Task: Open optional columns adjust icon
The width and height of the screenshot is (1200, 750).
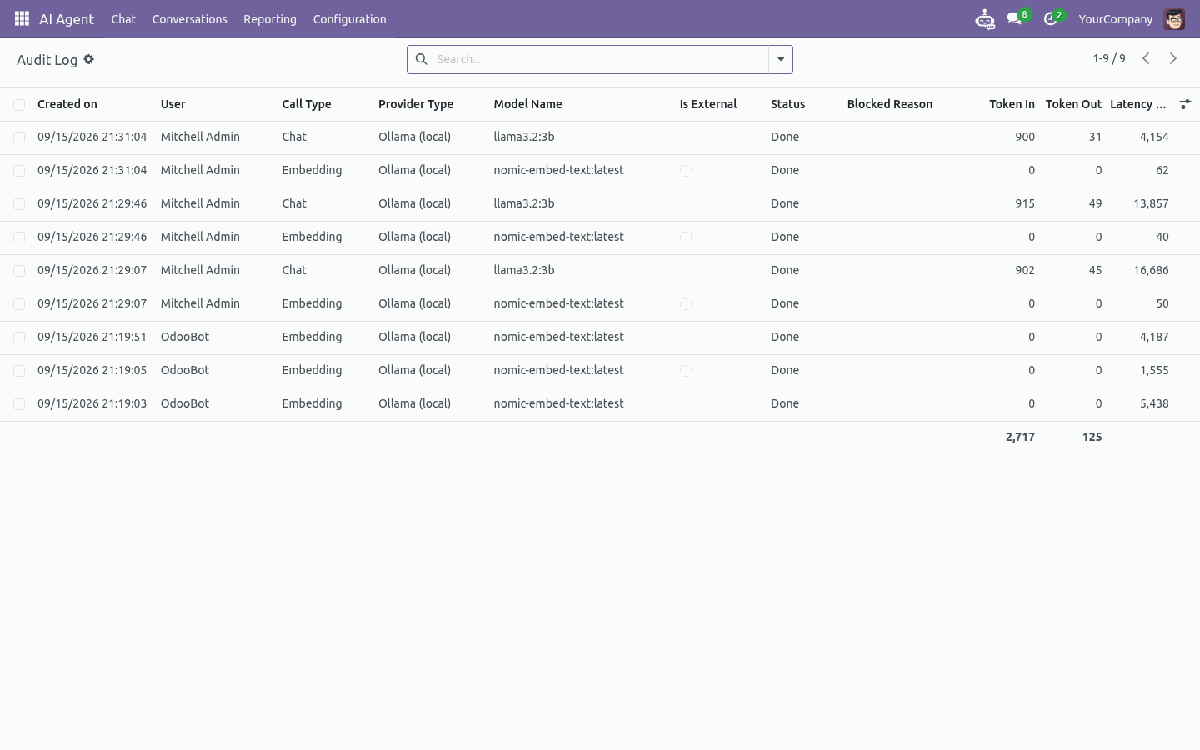Action: 1186,104
